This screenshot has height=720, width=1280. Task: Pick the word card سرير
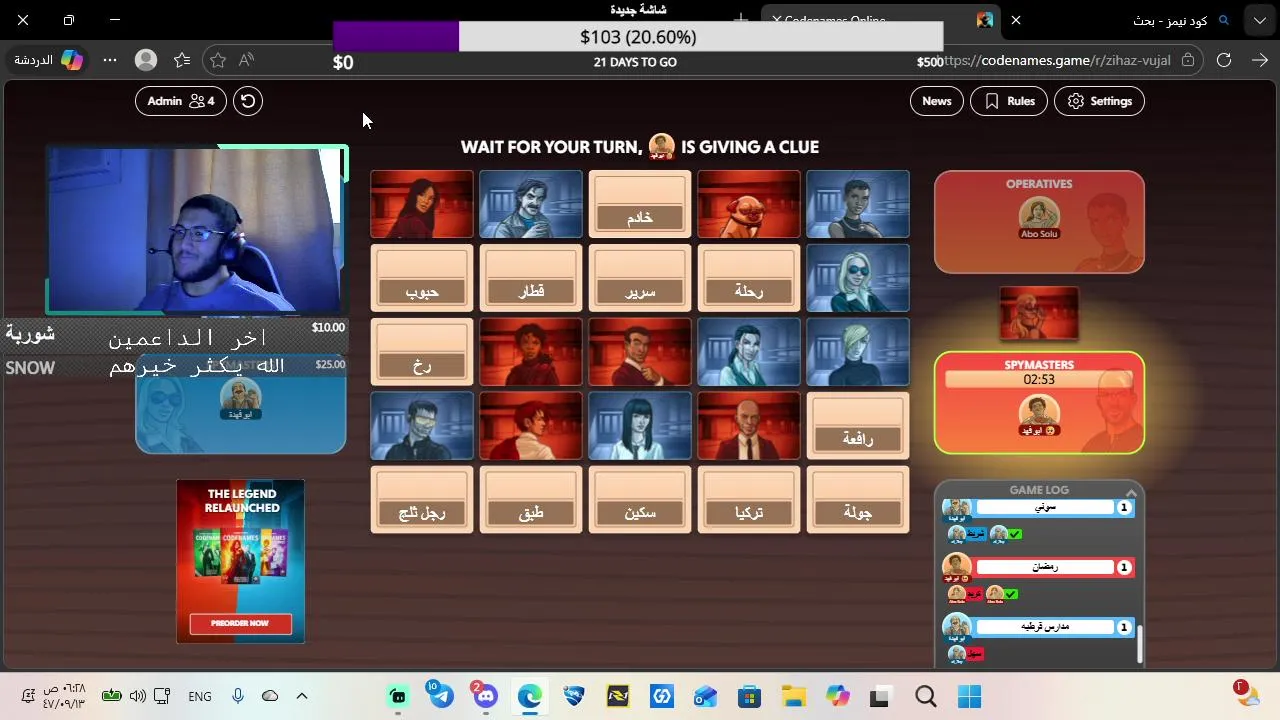click(640, 278)
